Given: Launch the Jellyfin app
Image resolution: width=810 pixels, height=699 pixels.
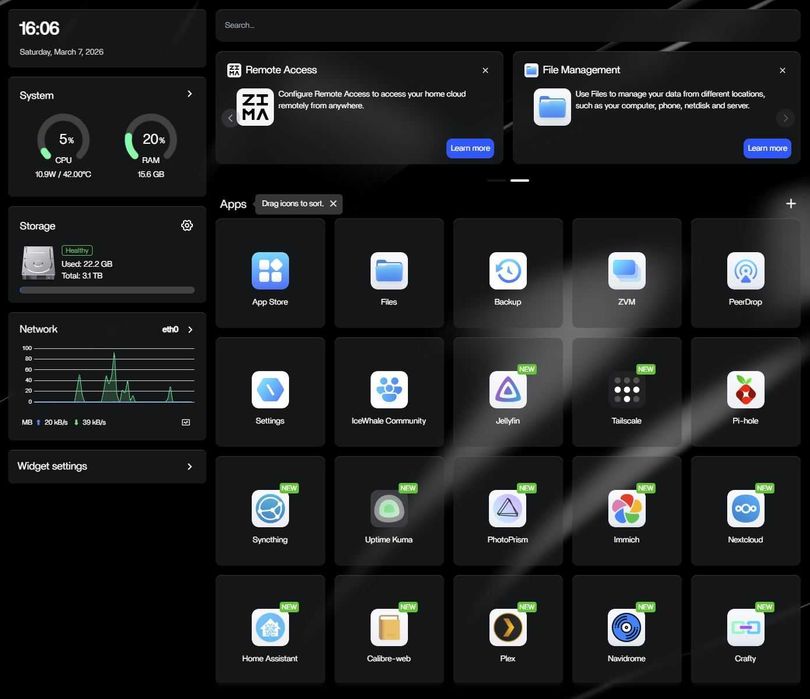Looking at the screenshot, I should (508, 391).
